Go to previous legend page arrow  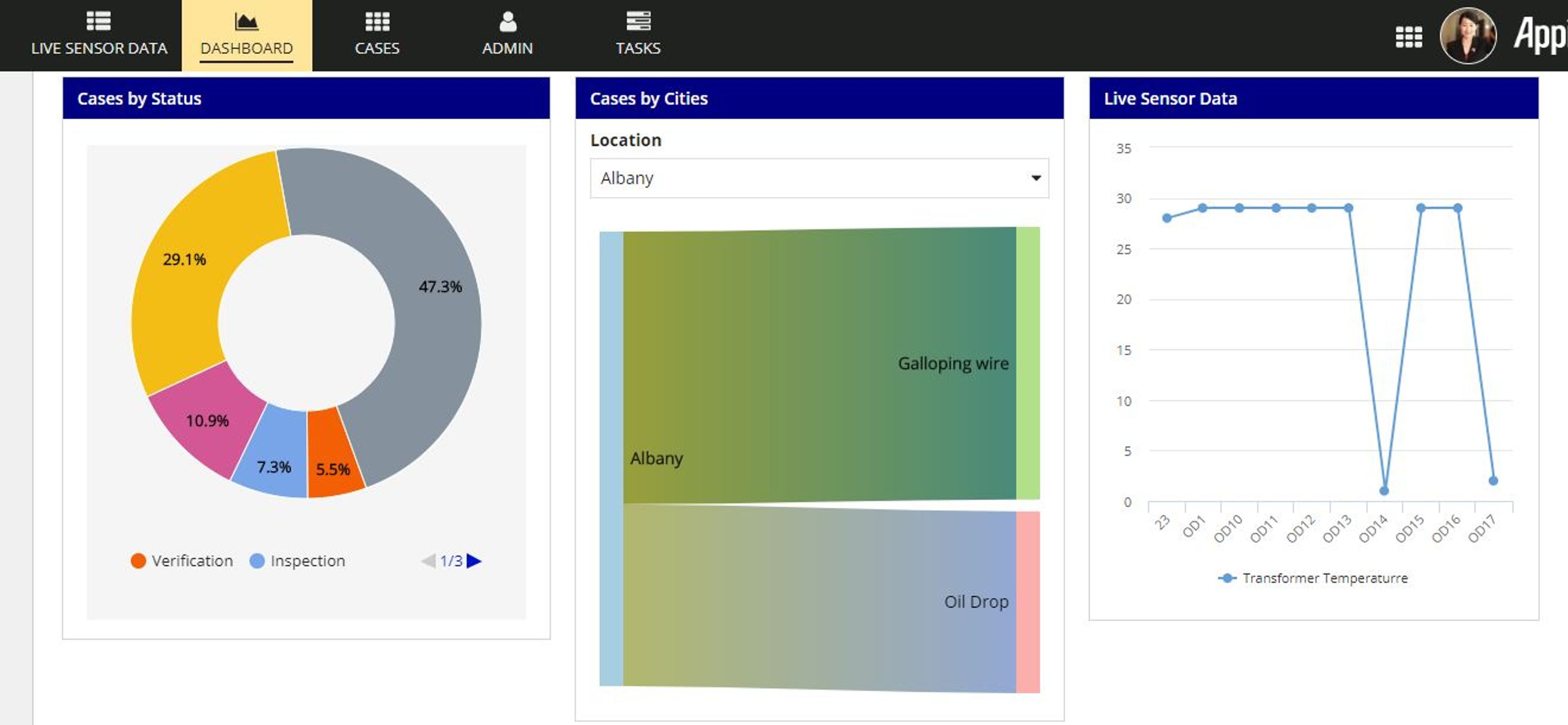(428, 560)
